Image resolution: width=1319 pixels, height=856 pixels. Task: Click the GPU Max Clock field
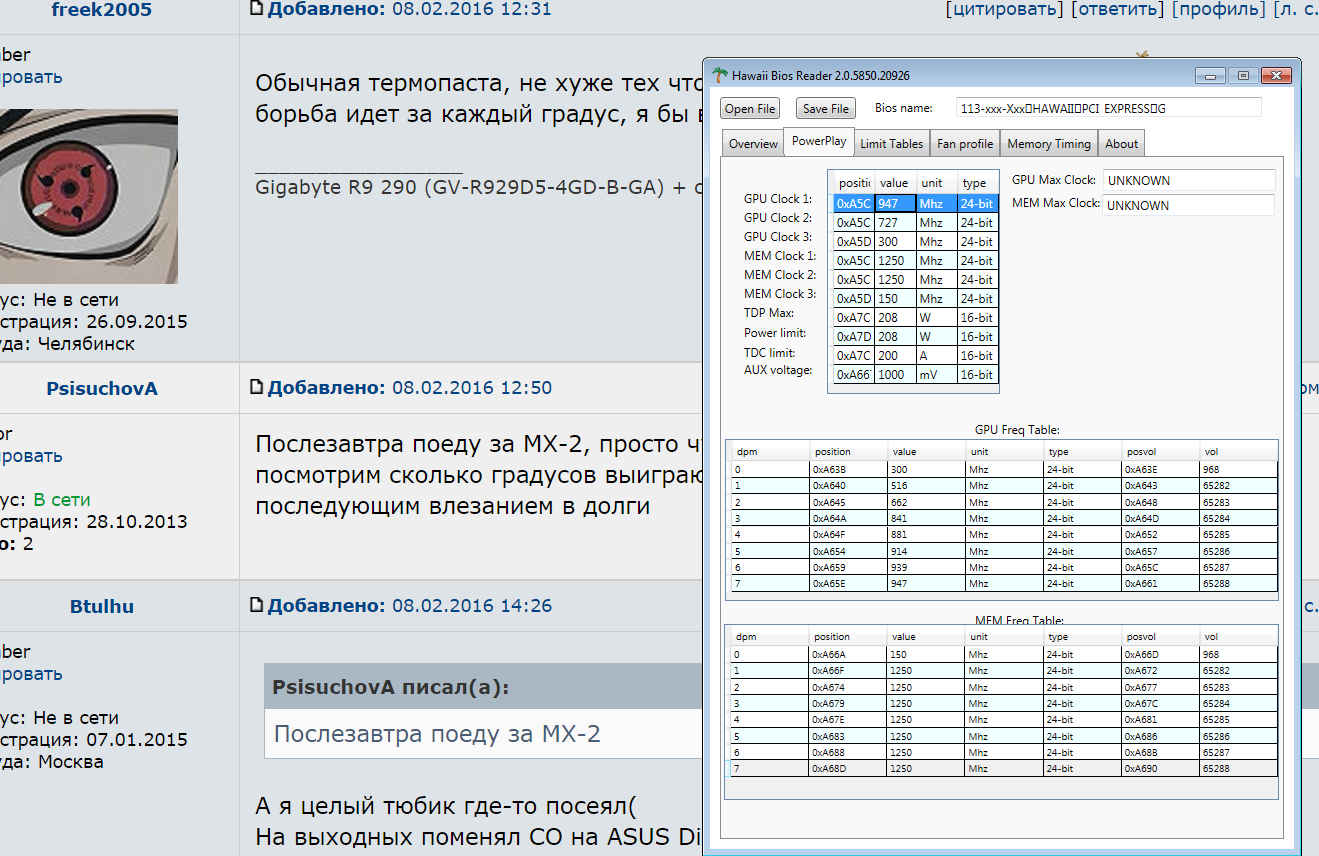1188,180
